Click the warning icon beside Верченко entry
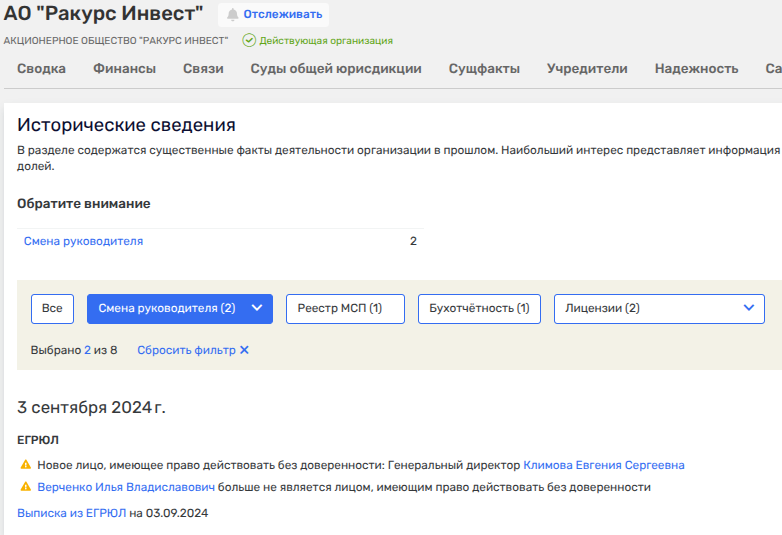Viewport: 782px width, 535px height. (x=25, y=488)
